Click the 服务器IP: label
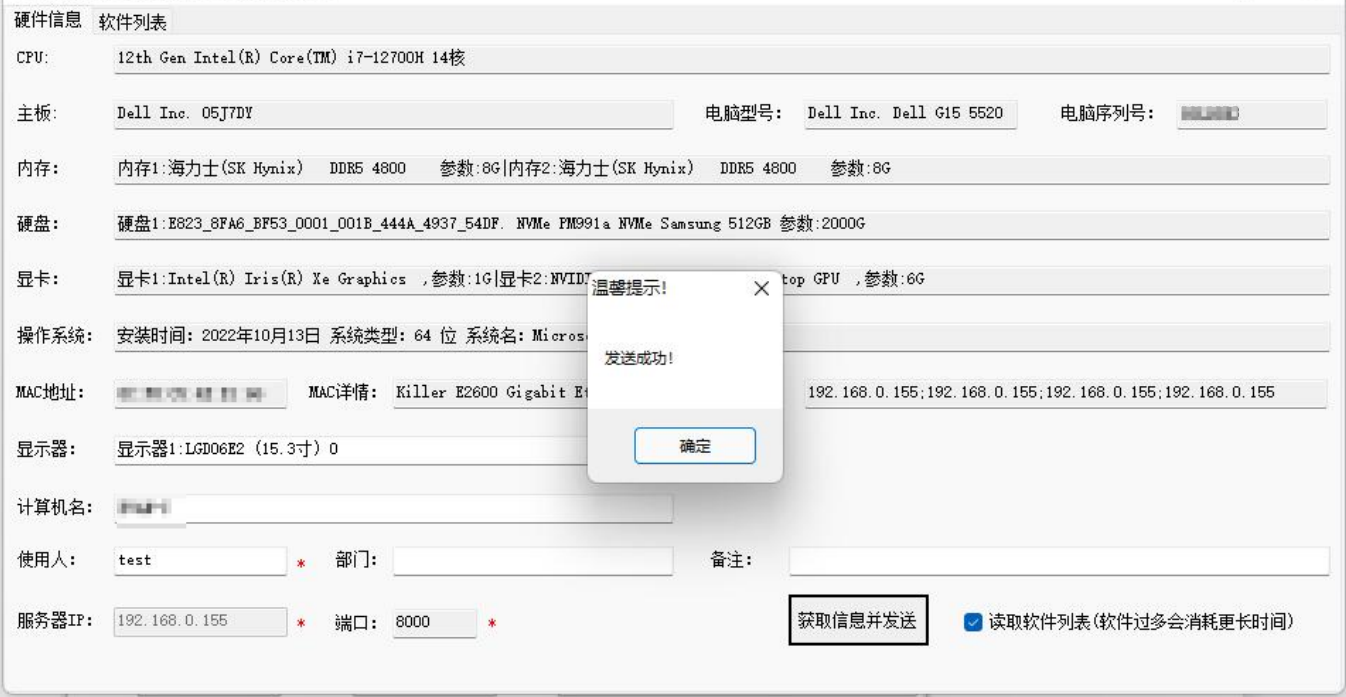Viewport: 1346px width, 697px height. click(x=55, y=621)
